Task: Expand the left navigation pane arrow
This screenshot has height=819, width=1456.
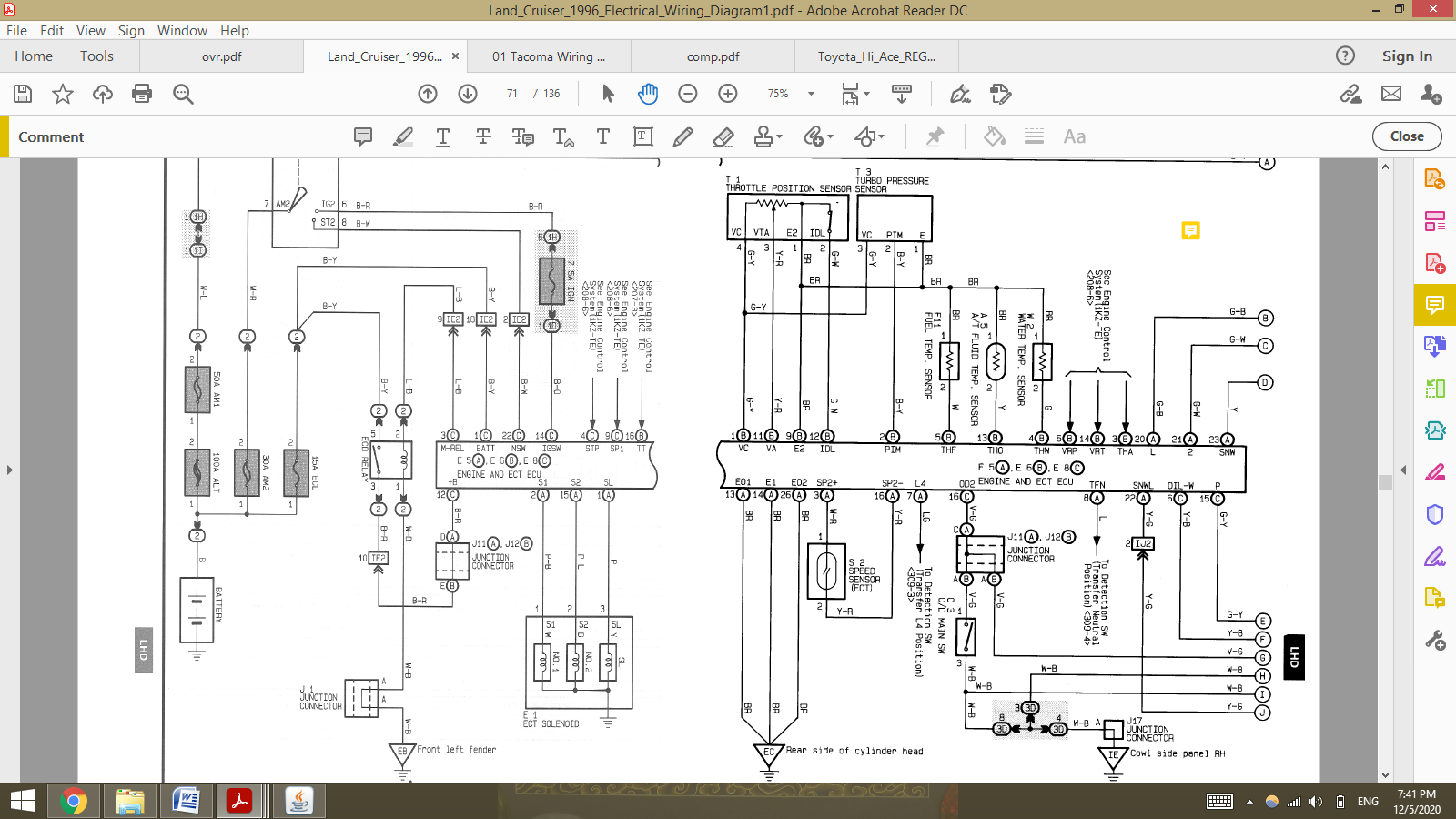Action: tap(10, 470)
